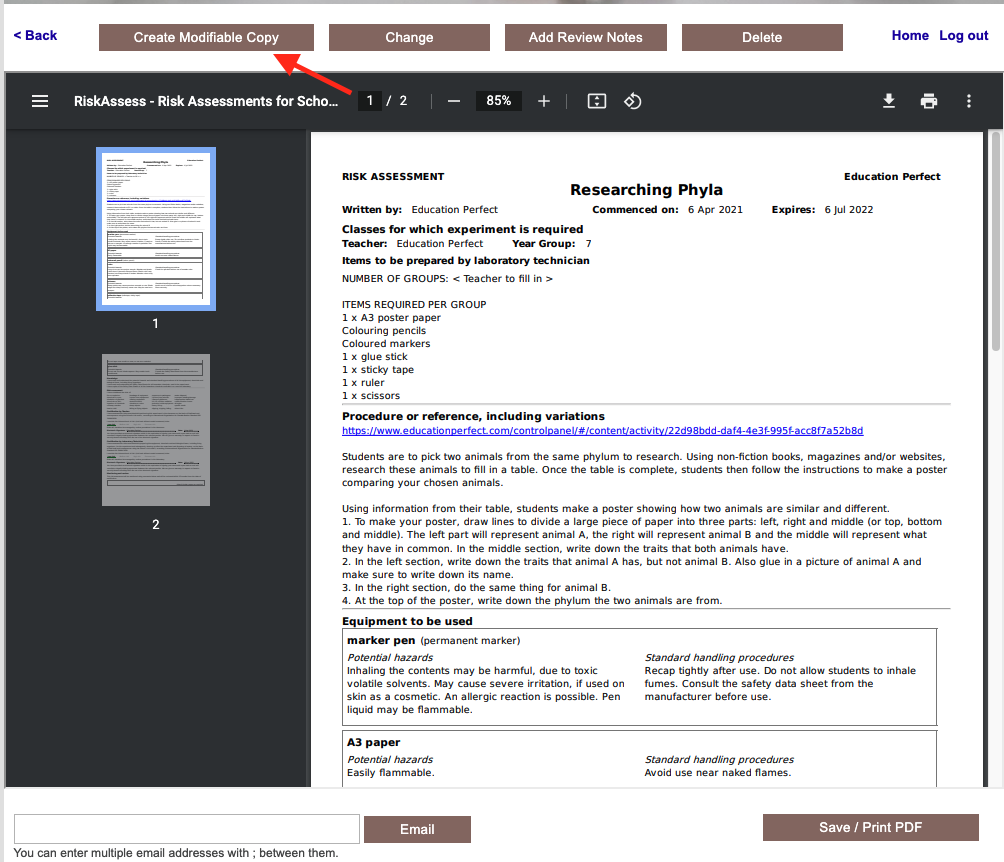This screenshot has width=1004, height=862.
Task: Click 'Avoid use near naked flames.' text
Action: click(x=718, y=773)
